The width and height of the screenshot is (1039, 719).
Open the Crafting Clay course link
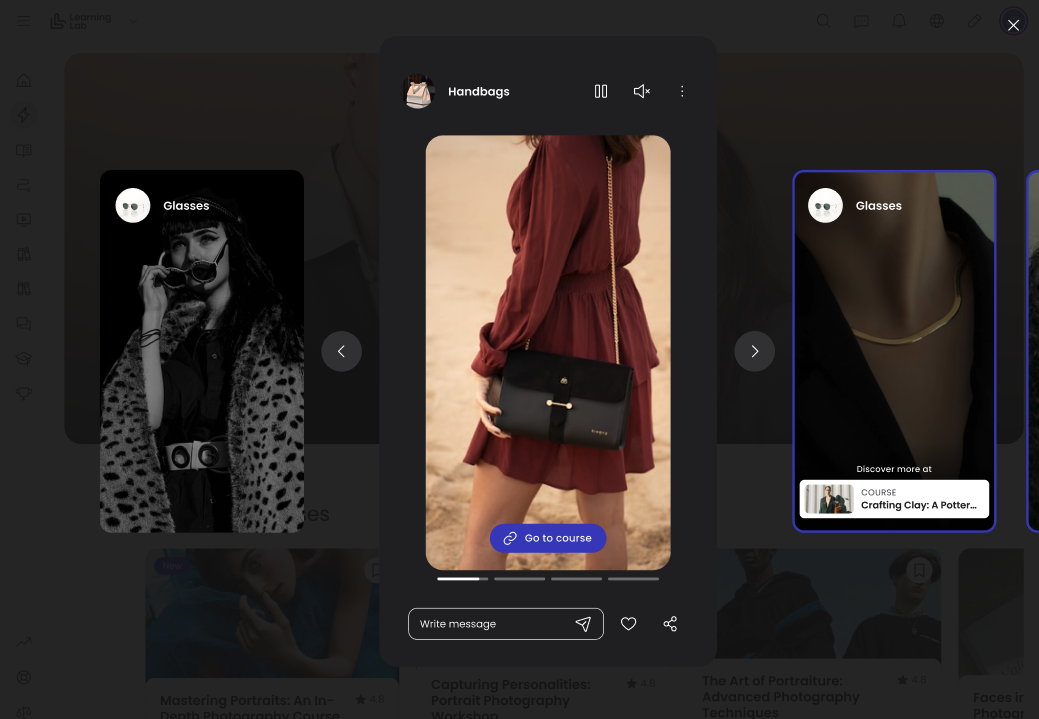(895, 499)
